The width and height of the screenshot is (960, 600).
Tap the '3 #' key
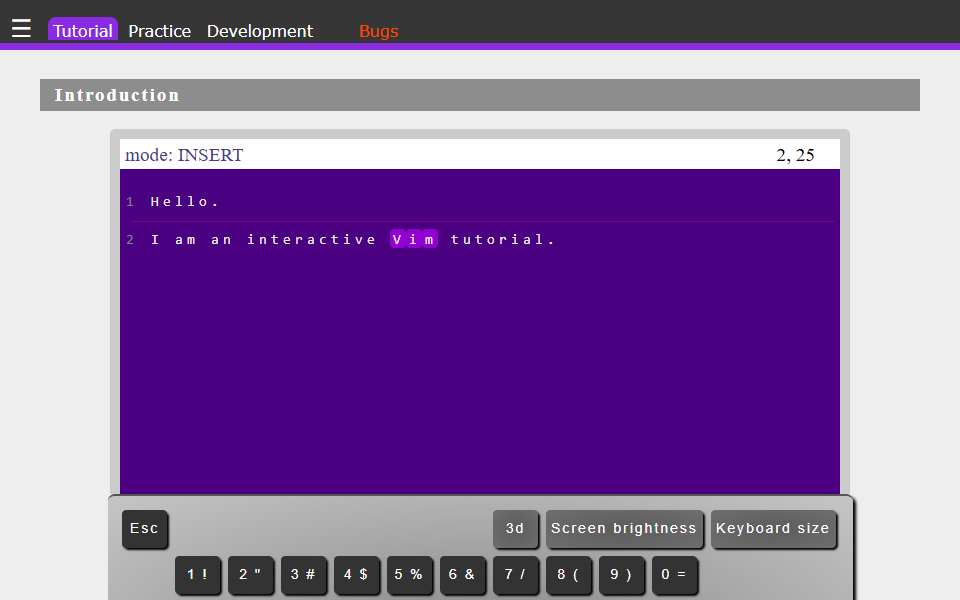pos(304,574)
